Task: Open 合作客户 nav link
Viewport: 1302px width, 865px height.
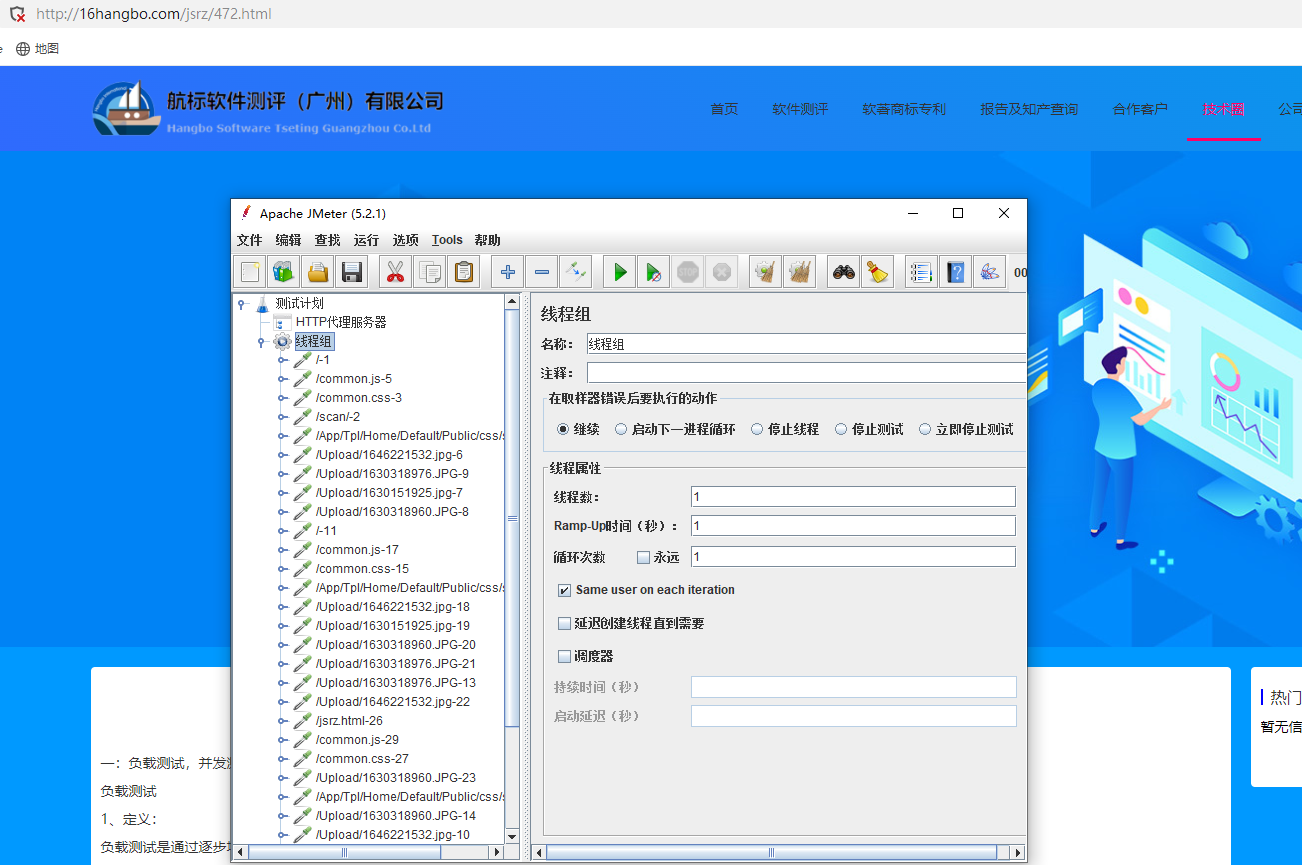Action: tap(1140, 109)
